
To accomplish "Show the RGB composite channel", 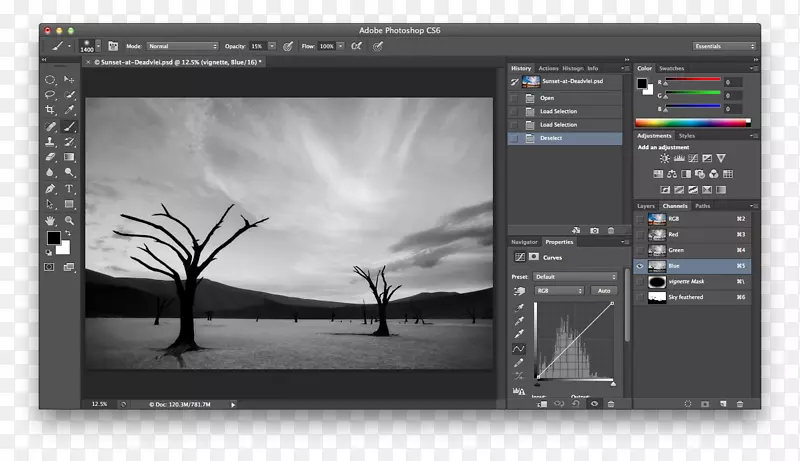I will coord(640,219).
